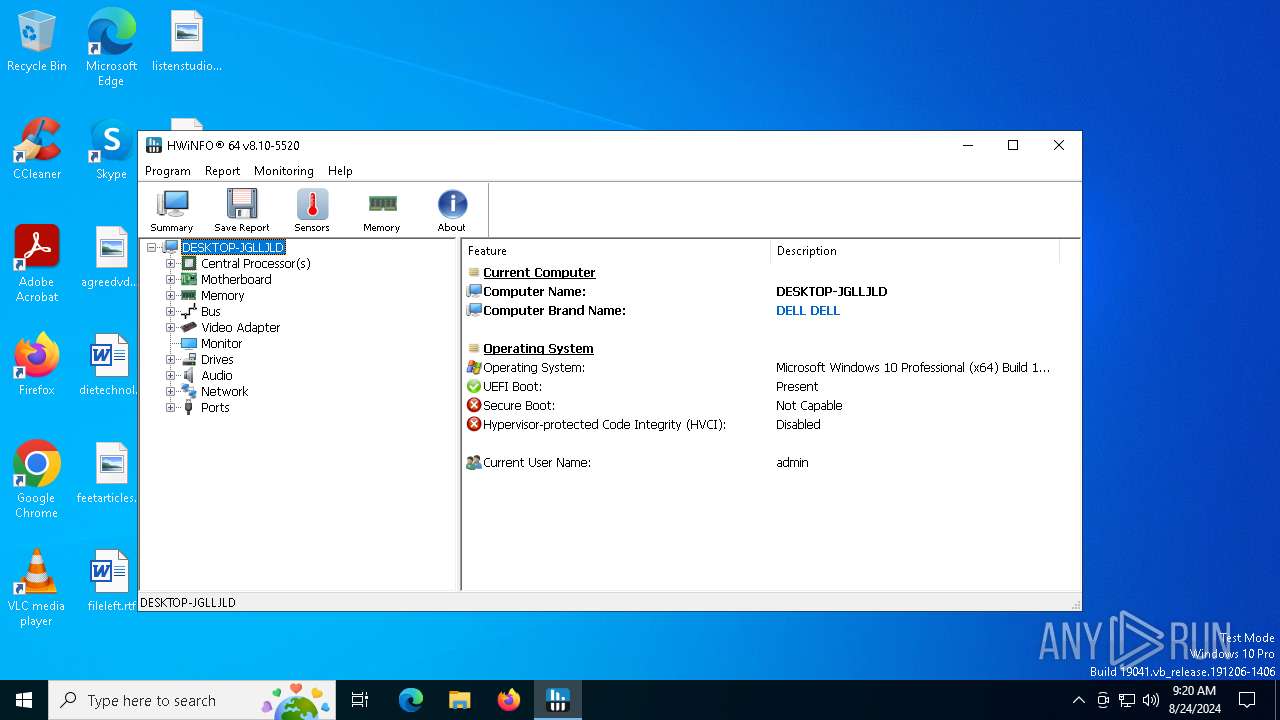Open the Report menu

coord(222,171)
